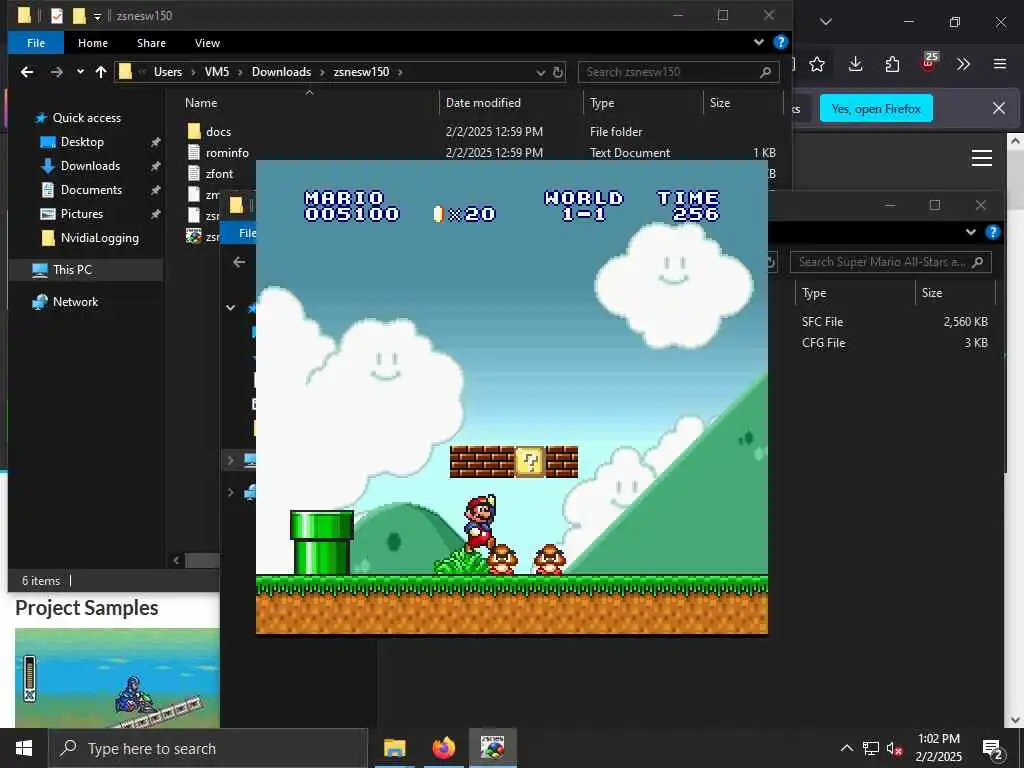
Task: Click the horizontal scrollbar left arrow
Action: [x=176, y=560]
